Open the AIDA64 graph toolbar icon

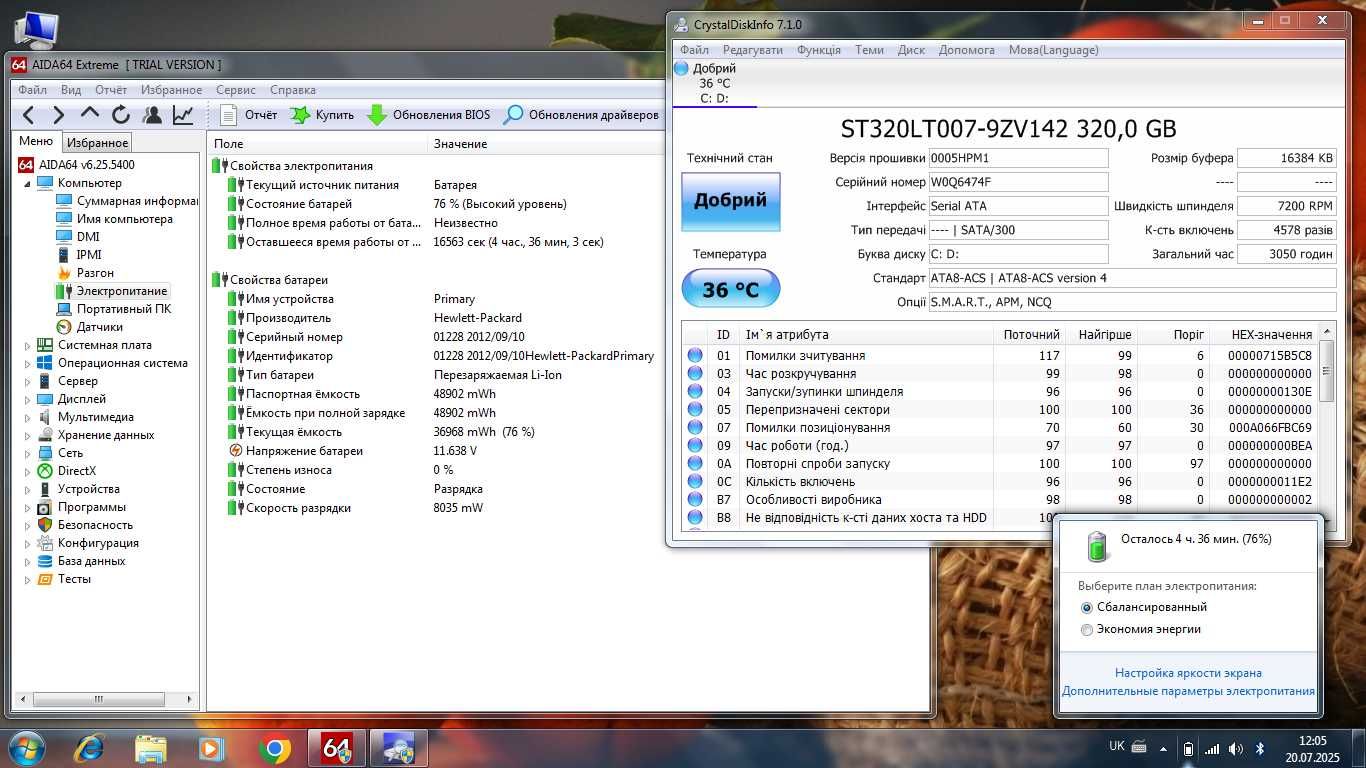[183, 115]
